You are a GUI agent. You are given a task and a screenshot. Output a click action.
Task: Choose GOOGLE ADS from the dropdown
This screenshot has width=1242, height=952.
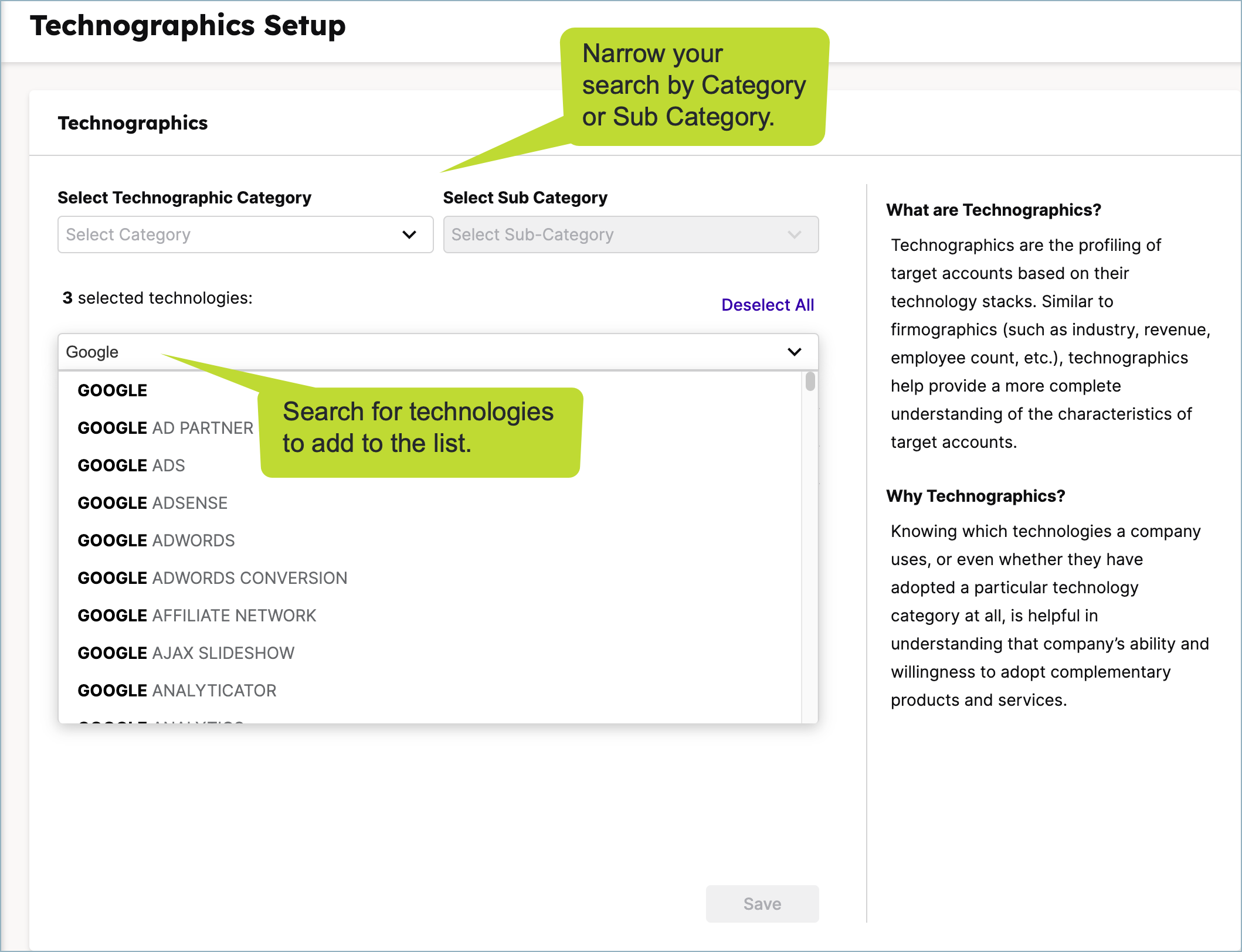(131, 465)
